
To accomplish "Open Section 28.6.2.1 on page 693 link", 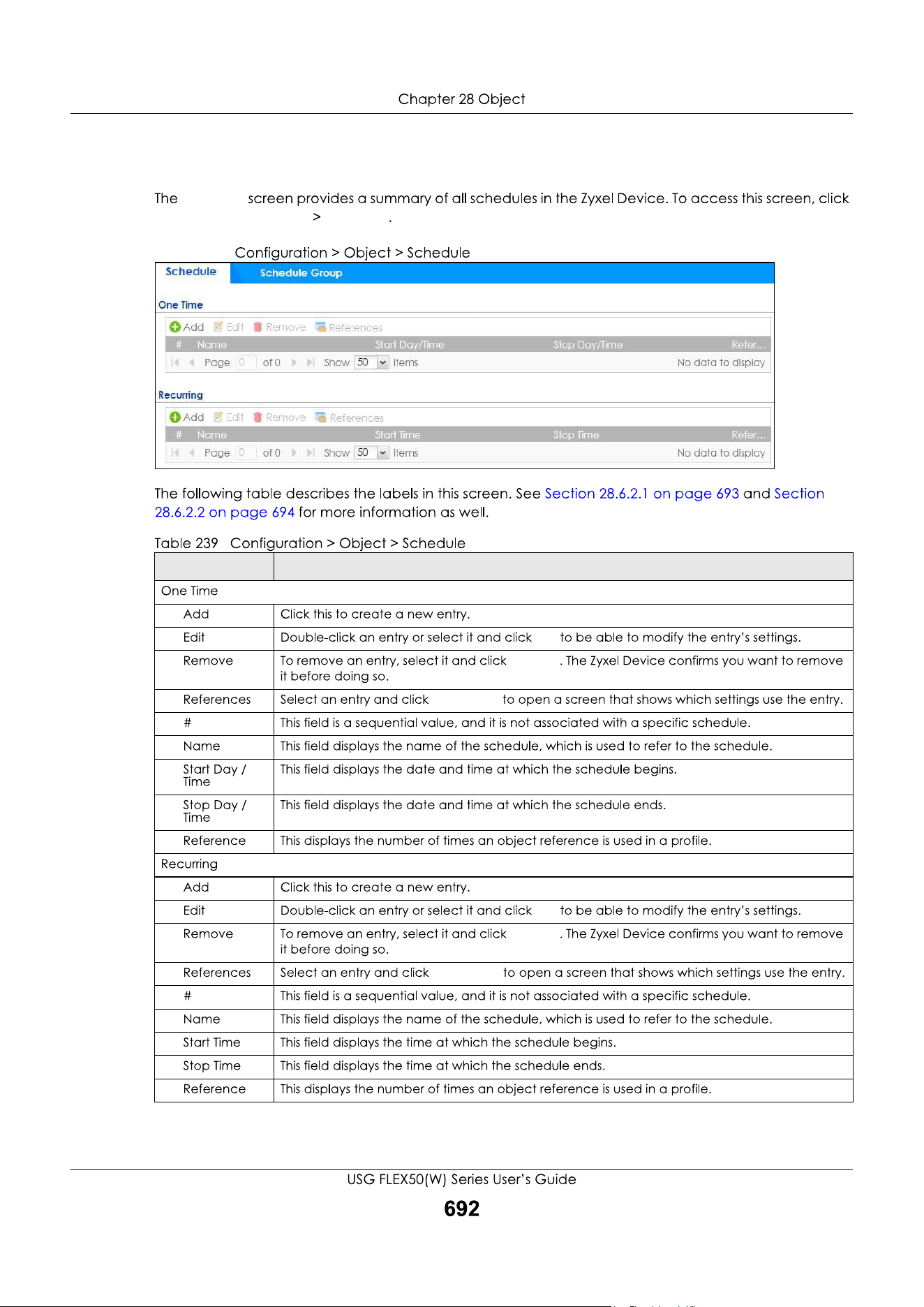I will [x=641, y=494].
